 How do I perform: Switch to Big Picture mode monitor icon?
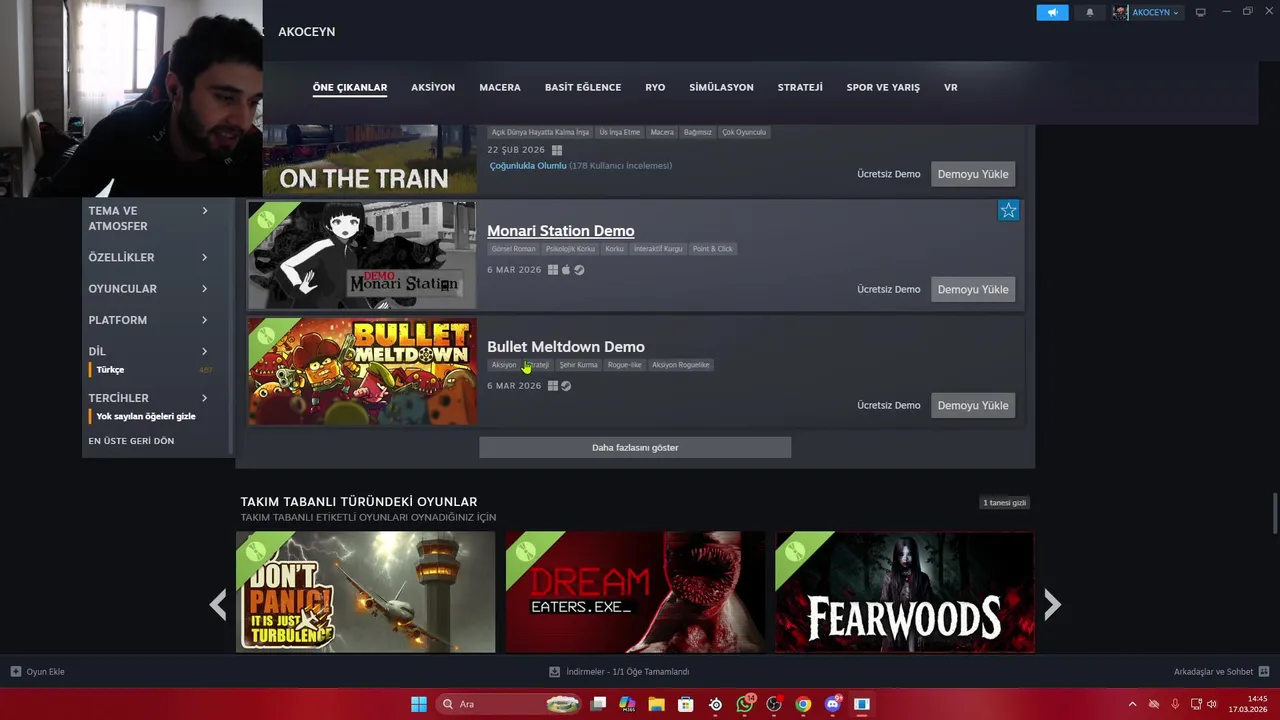click(x=1200, y=12)
